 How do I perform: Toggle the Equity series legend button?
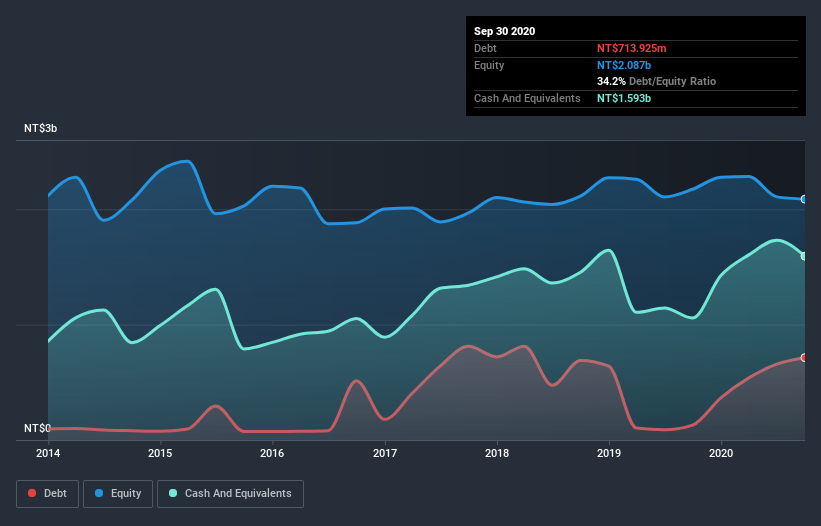click(x=118, y=494)
